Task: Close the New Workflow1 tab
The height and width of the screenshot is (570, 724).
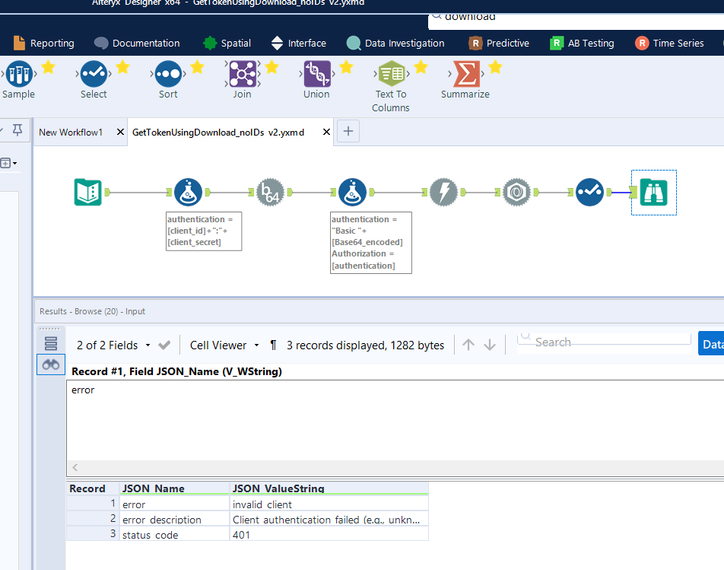Action: click(121, 132)
